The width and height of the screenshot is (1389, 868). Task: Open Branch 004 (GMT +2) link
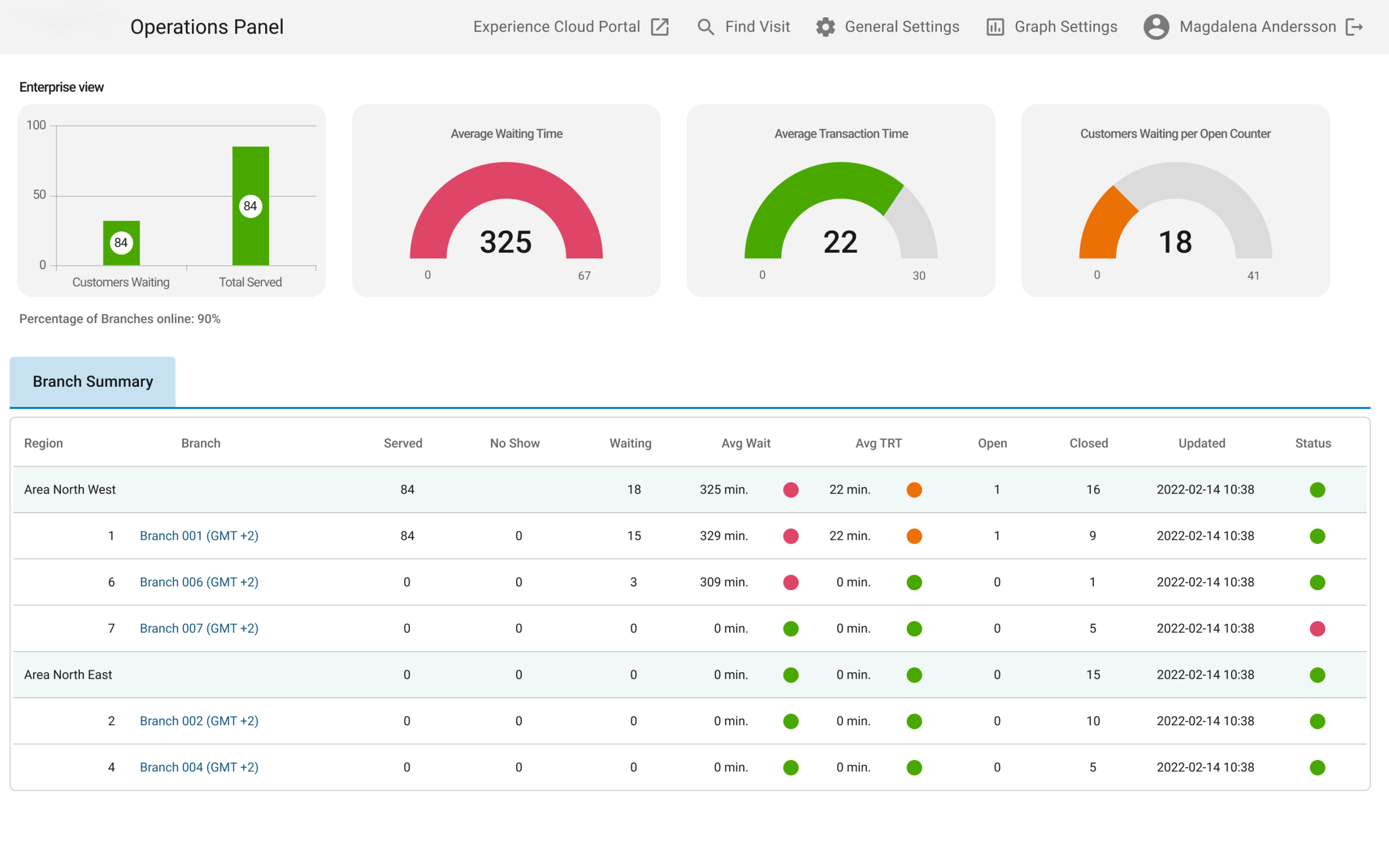point(199,768)
